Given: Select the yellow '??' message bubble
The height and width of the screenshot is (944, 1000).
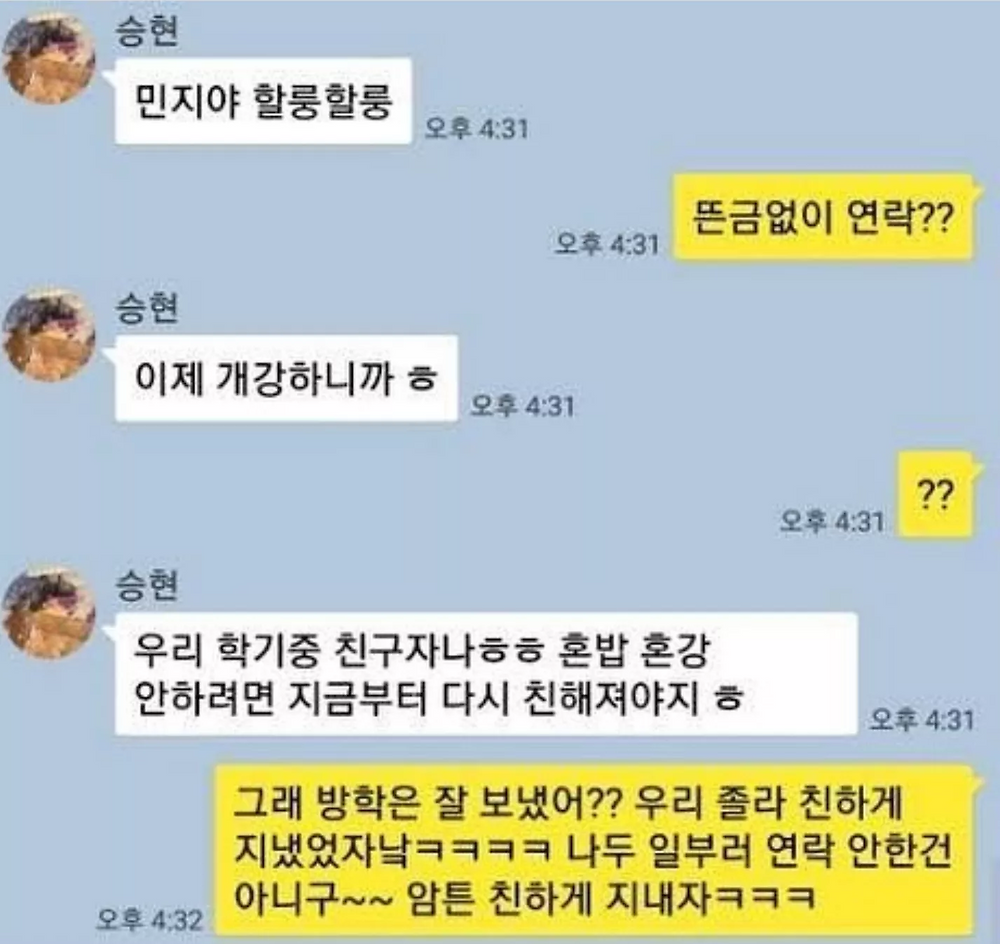Looking at the screenshot, I should (935, 494).
